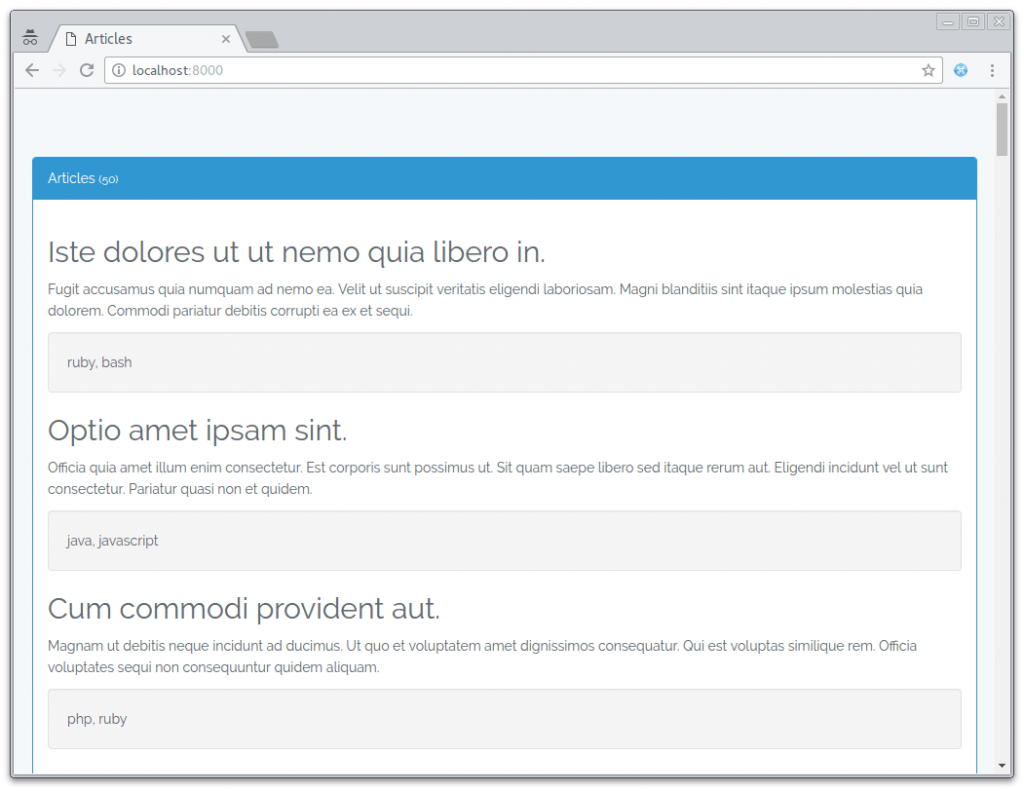Click heading 'Optio amet ipsam sint.'
The height and width of the screenshot is (791, 1024).
[x=197, y=430]
